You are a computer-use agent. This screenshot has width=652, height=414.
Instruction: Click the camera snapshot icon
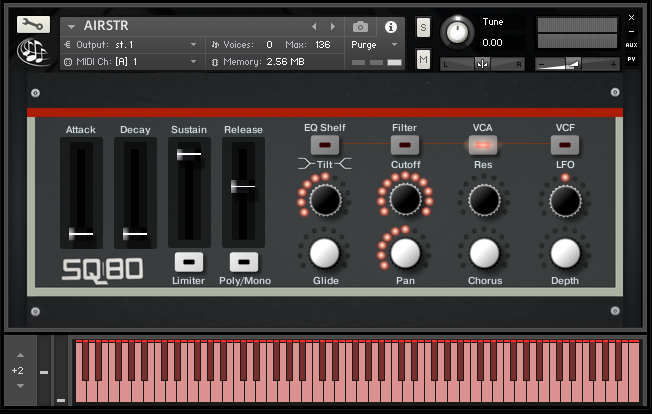click(360, 27)
